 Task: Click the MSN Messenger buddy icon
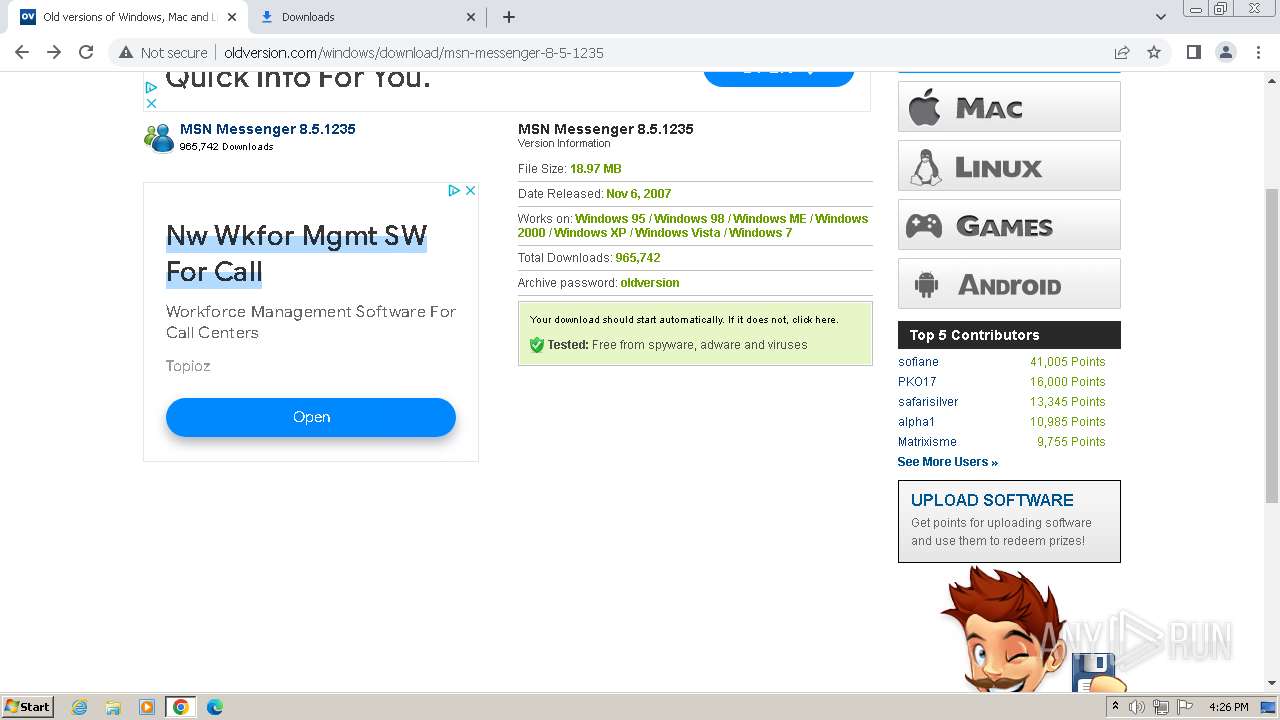pos(159,137)
